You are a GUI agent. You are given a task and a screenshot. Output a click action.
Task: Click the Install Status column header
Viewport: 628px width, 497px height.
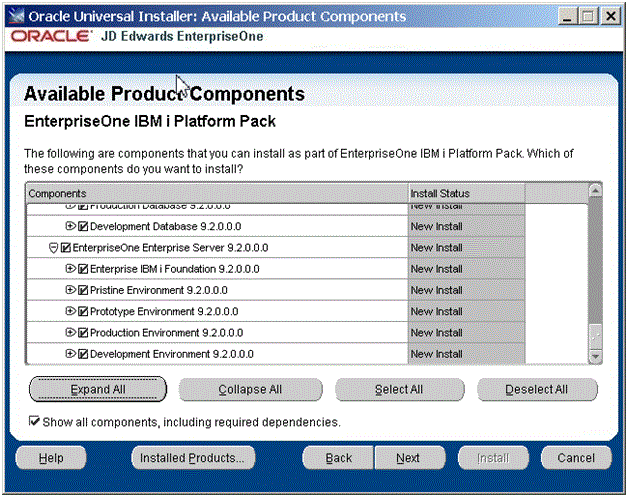click(467, 193)
